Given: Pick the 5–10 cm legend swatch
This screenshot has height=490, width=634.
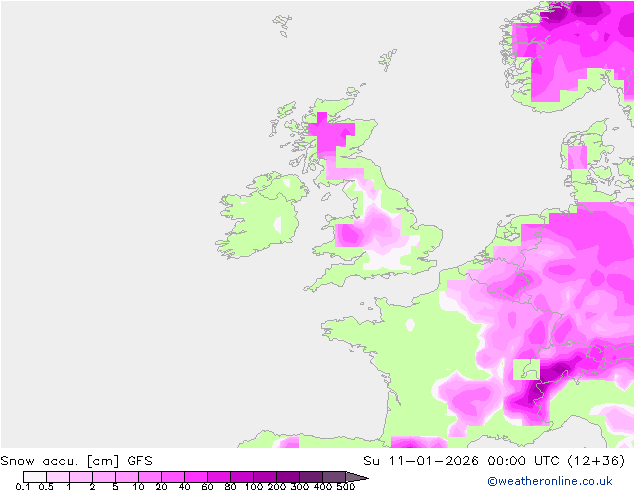Looking at the screenshot, I should click(x=127, y=477).
